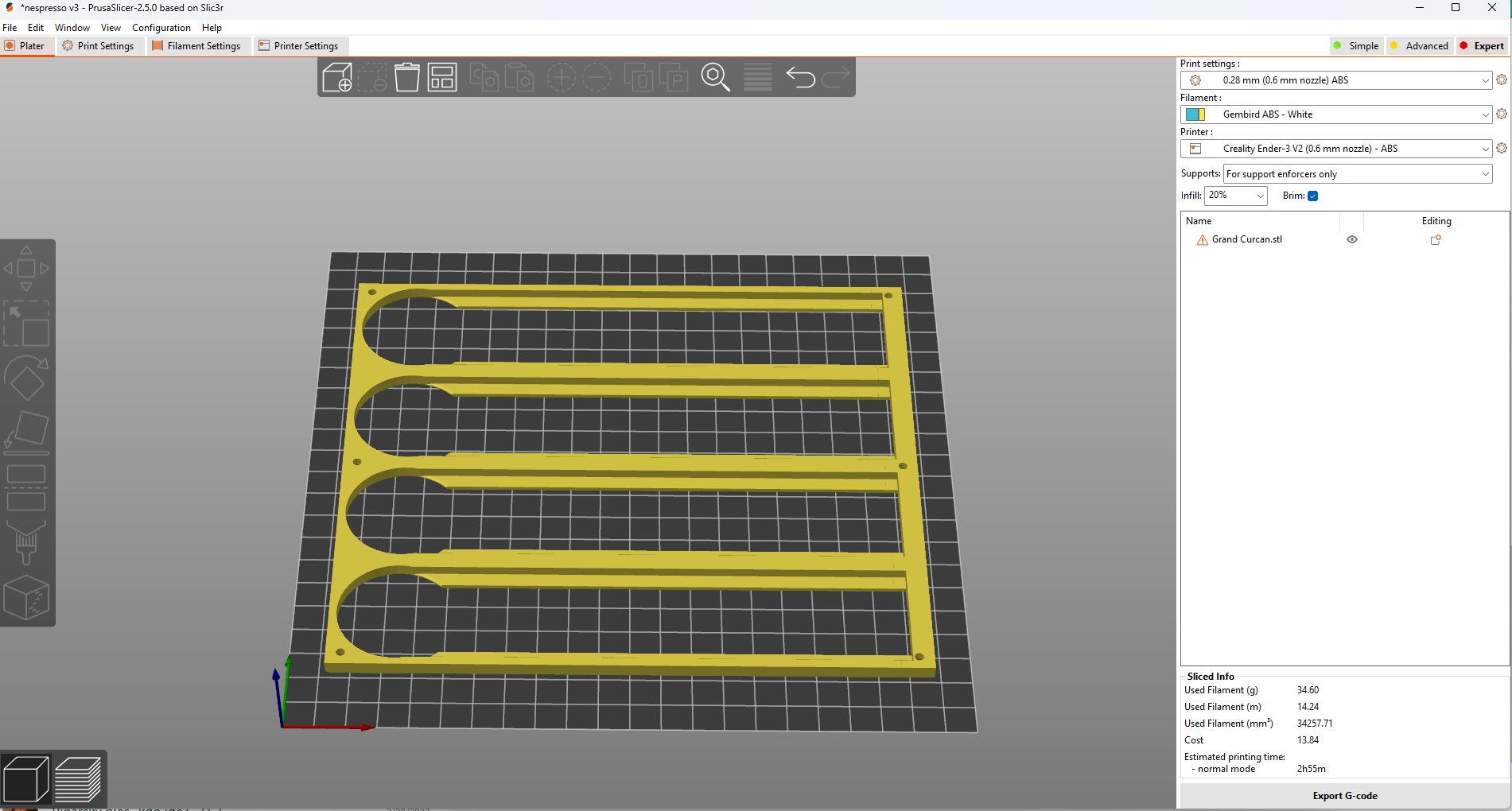Arrange objects on the bed
The image size is (1512, 811).
tap(442, 77)
